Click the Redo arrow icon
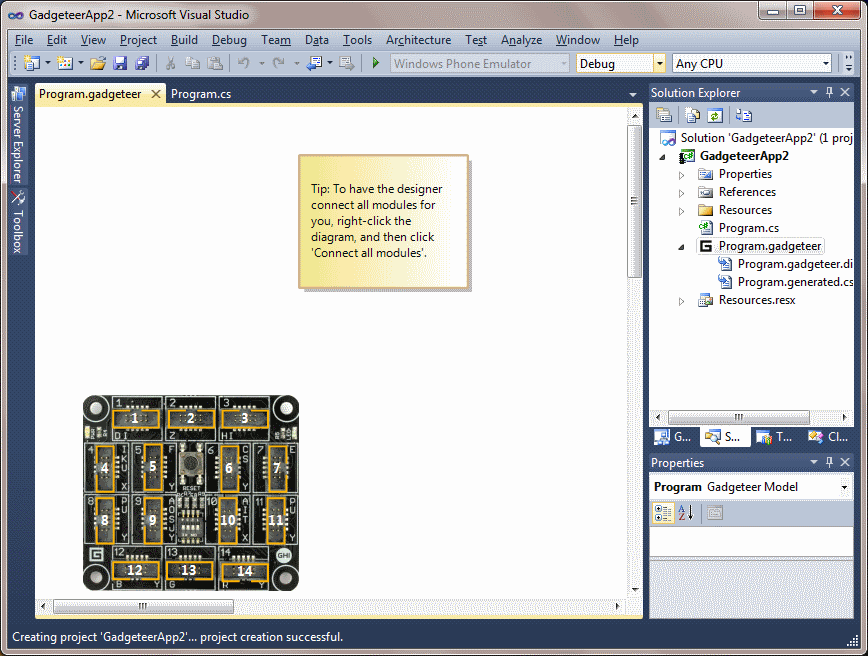The width and height of the screenshot is (868, 656). 278,64
